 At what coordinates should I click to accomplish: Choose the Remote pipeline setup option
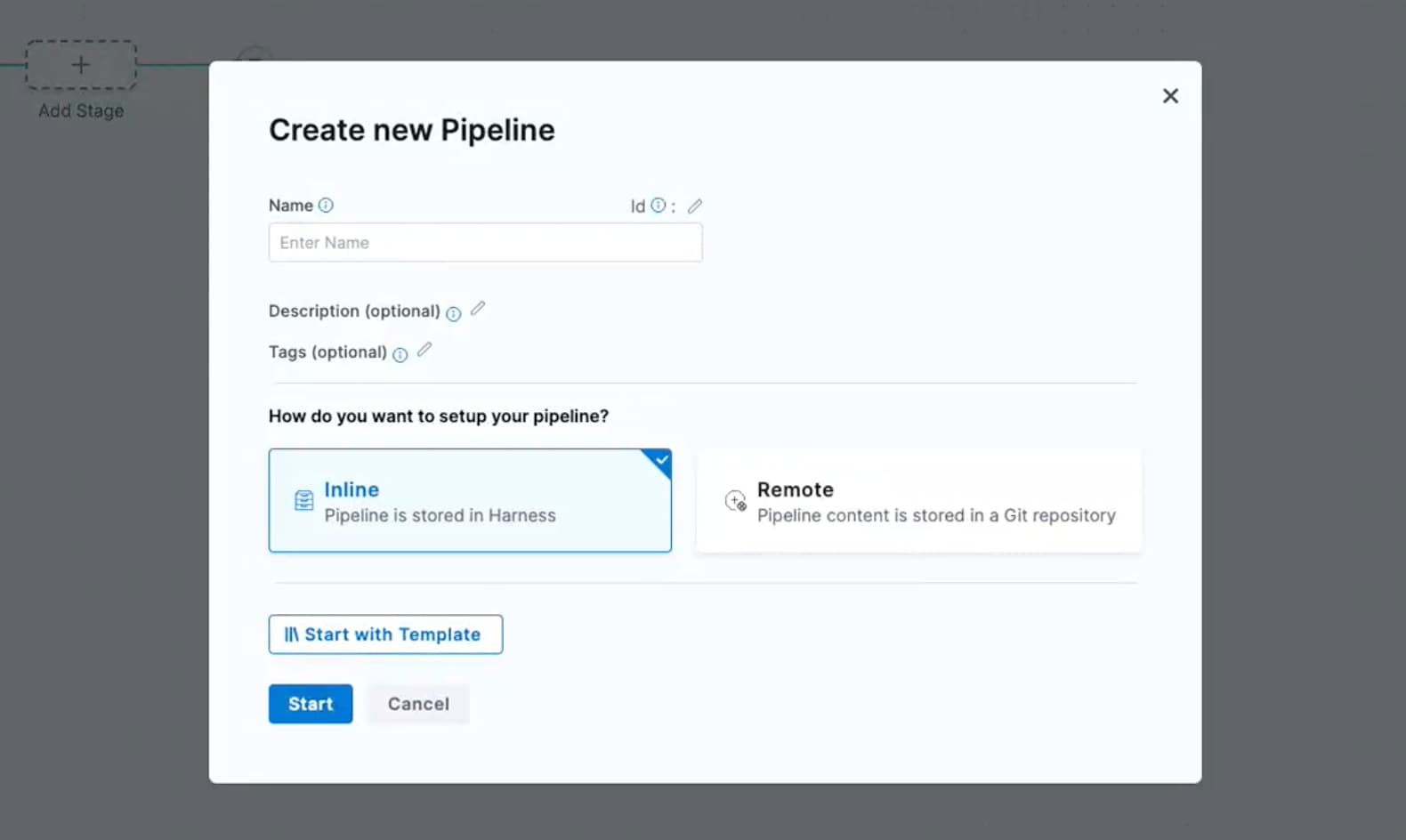(x=917, y=501)
